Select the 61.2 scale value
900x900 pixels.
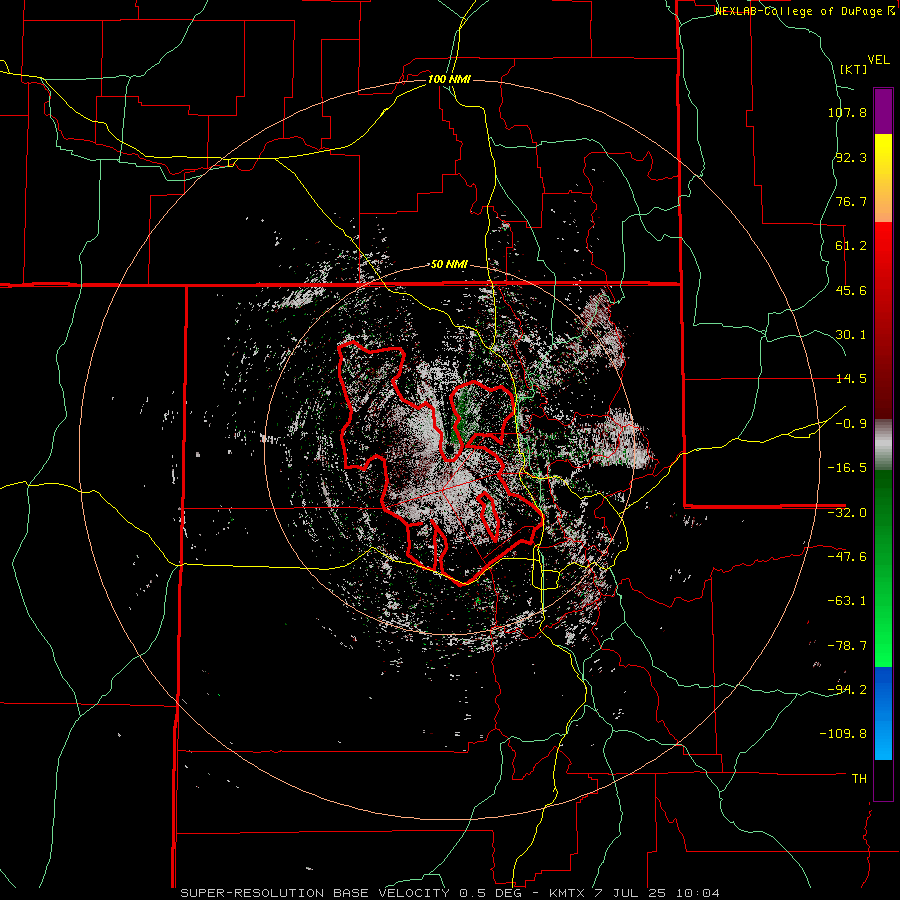pos(851,246)
